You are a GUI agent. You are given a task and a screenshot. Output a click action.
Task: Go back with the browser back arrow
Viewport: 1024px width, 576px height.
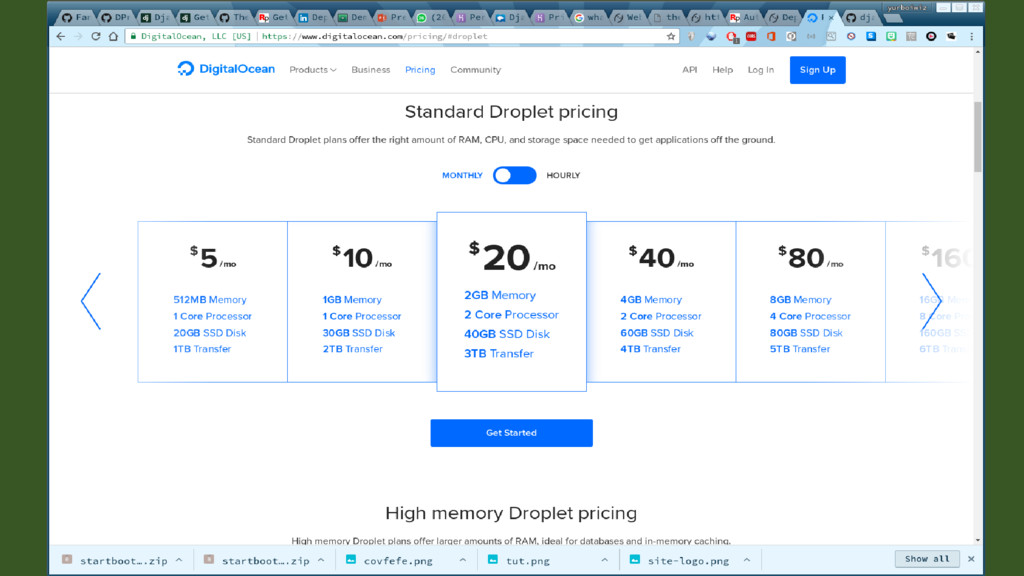click(61, 37)
